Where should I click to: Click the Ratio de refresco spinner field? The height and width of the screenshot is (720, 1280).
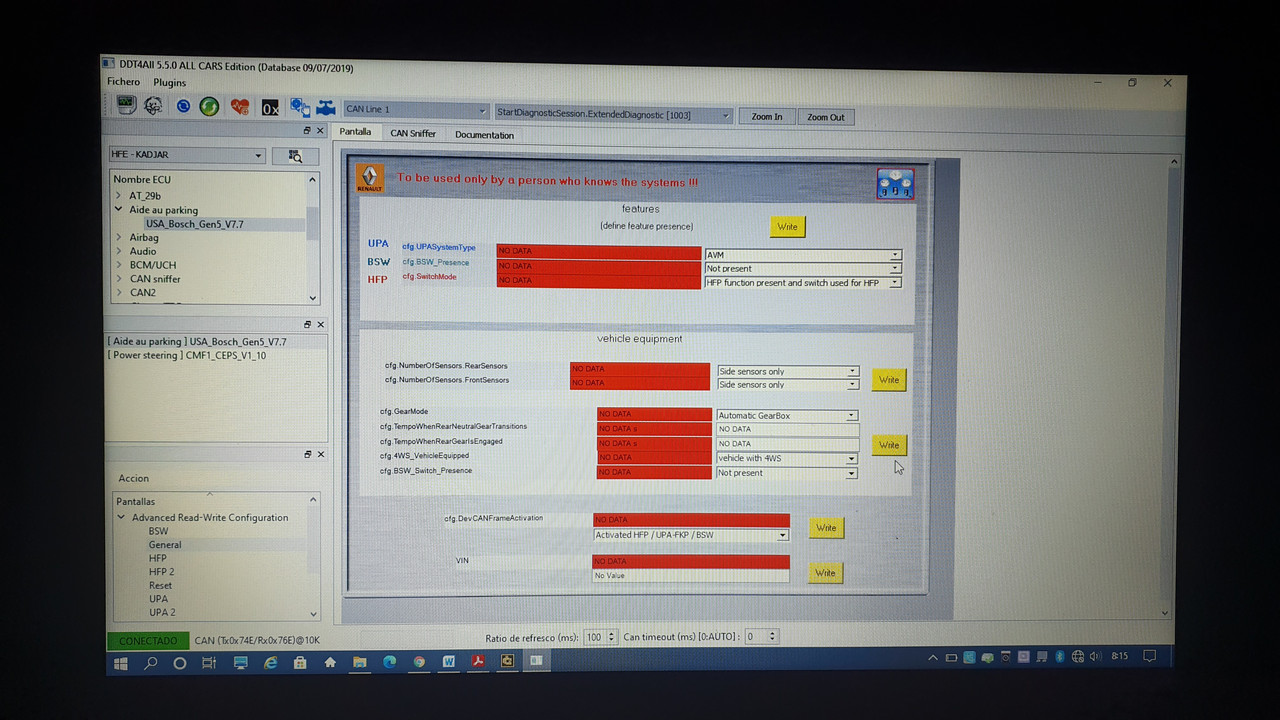coord(600,637)
